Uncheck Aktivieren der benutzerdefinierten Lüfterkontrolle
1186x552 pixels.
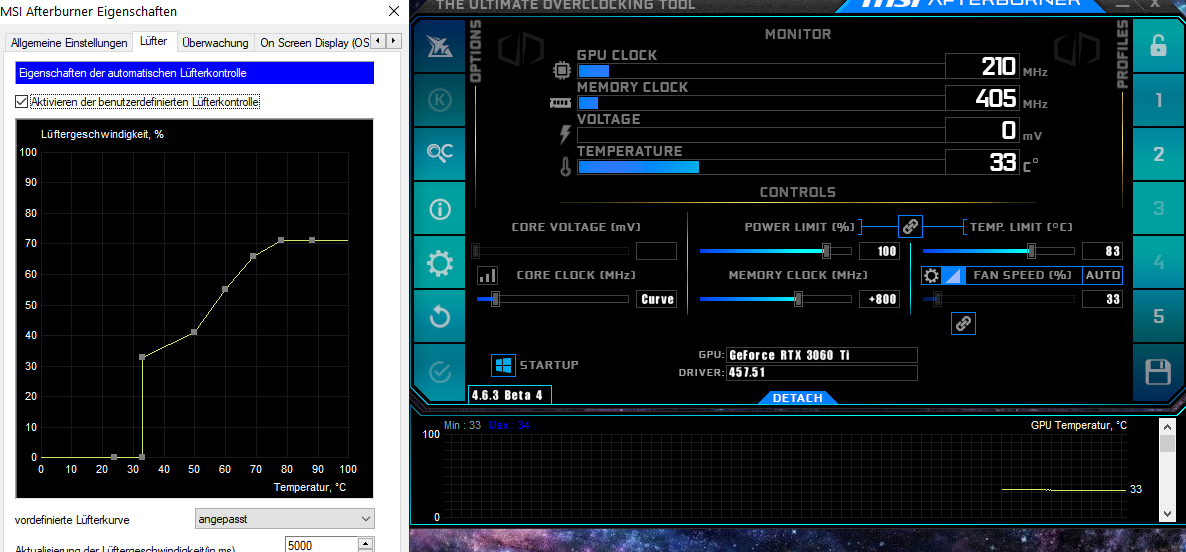pyautogui.click(x=21, y=101)
